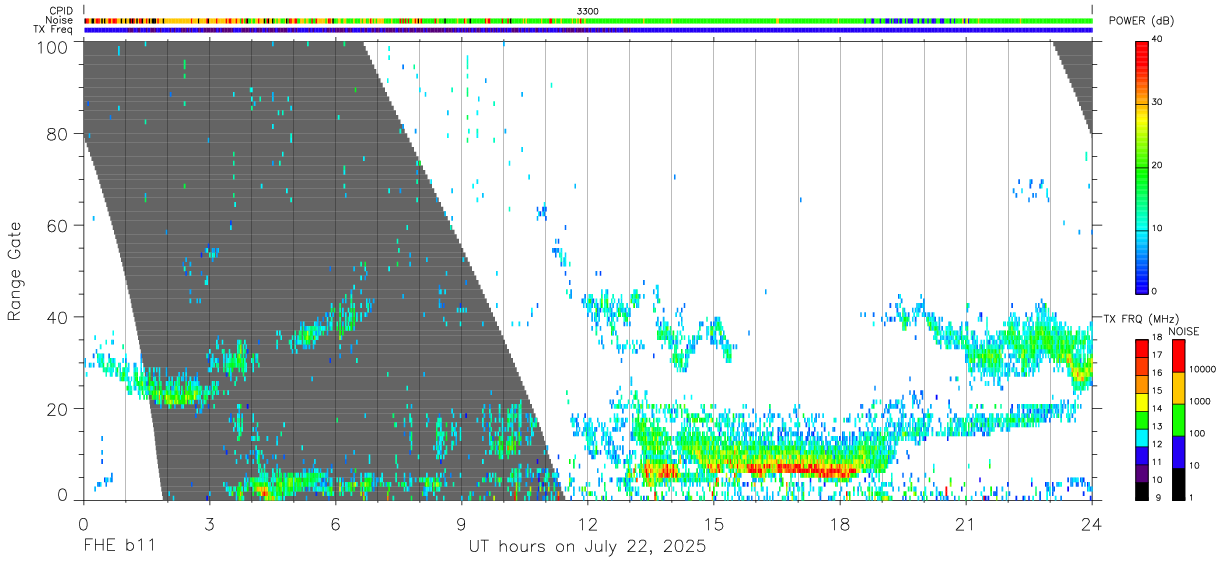Click the POWER (dB) colorbar title

(1141, 21)
